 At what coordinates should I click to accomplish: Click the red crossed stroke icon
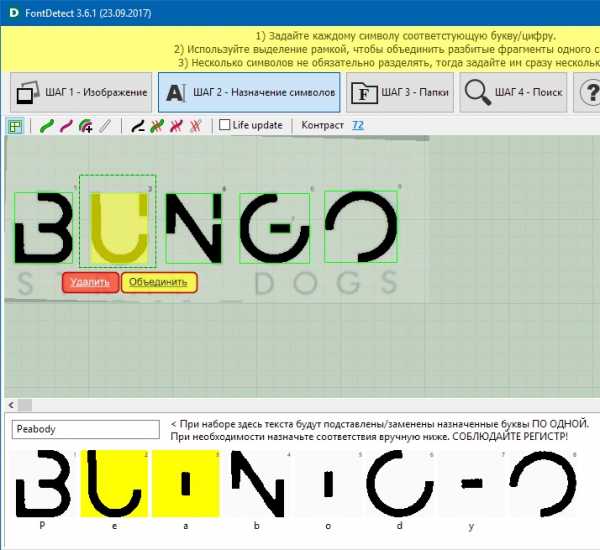coord(176,126)
